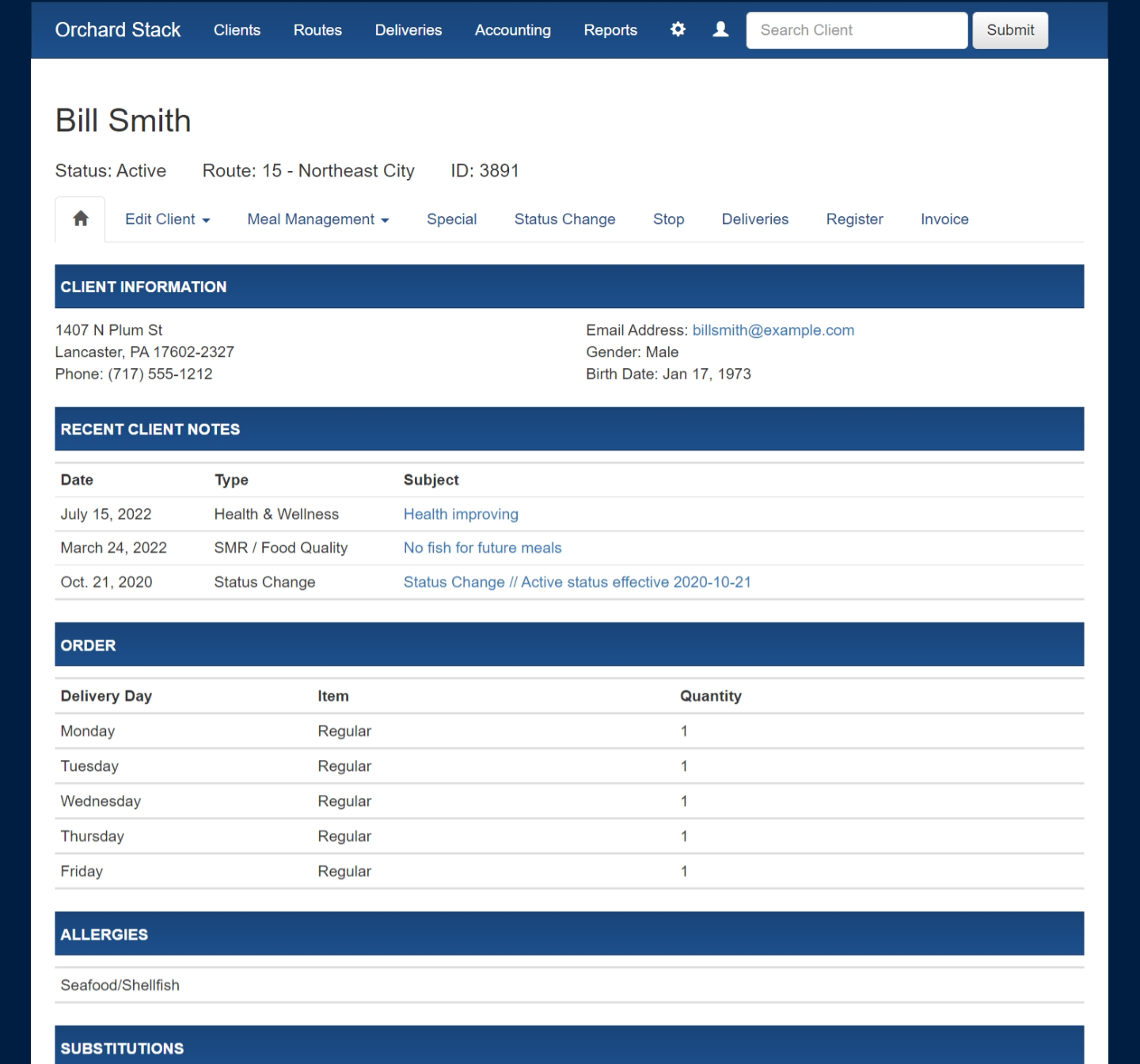The height and width of the screenshot is (1064, 1140).
Task: Click the March 24, 2022 note date
Action: (114, 548)
